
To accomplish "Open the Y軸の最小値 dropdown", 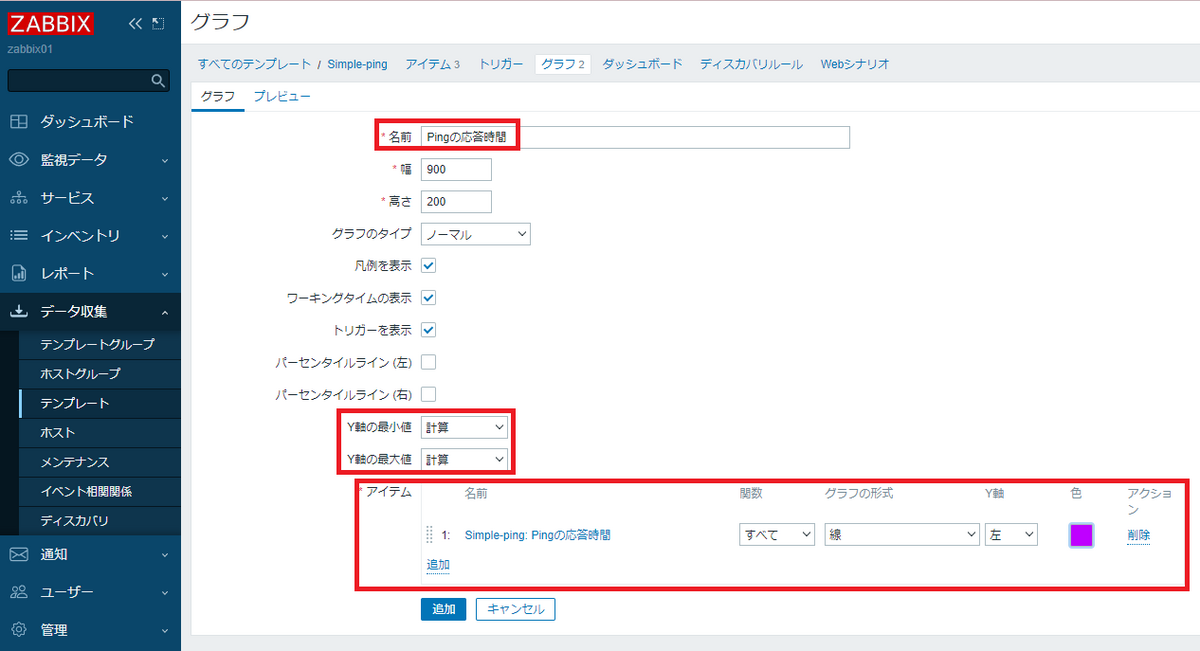I will (x=464, y=426).
